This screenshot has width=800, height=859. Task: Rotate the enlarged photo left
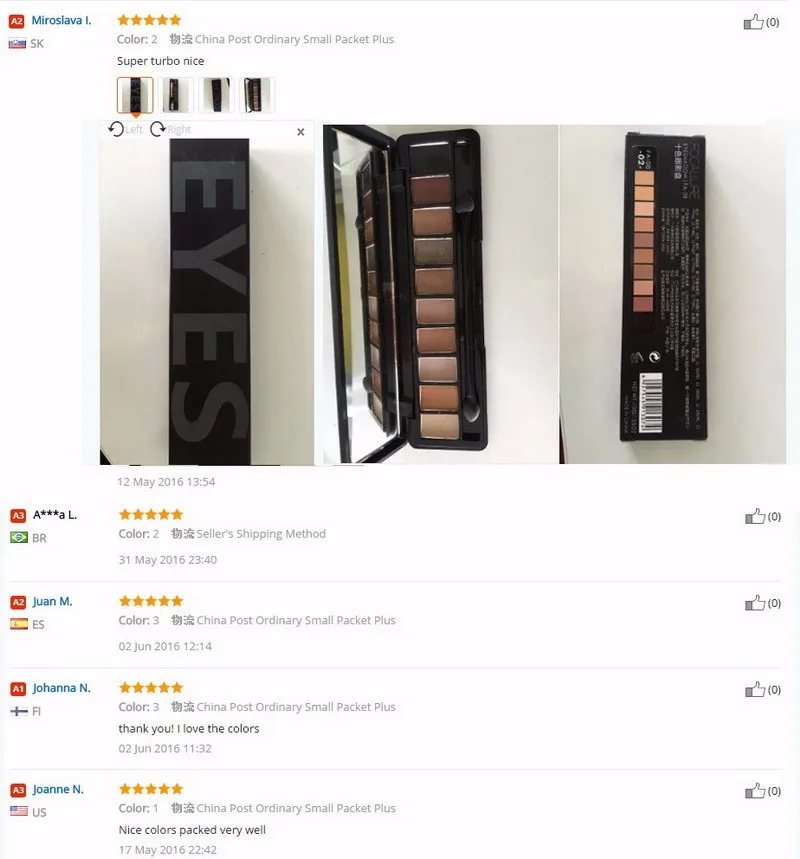(x=125, y=129)
